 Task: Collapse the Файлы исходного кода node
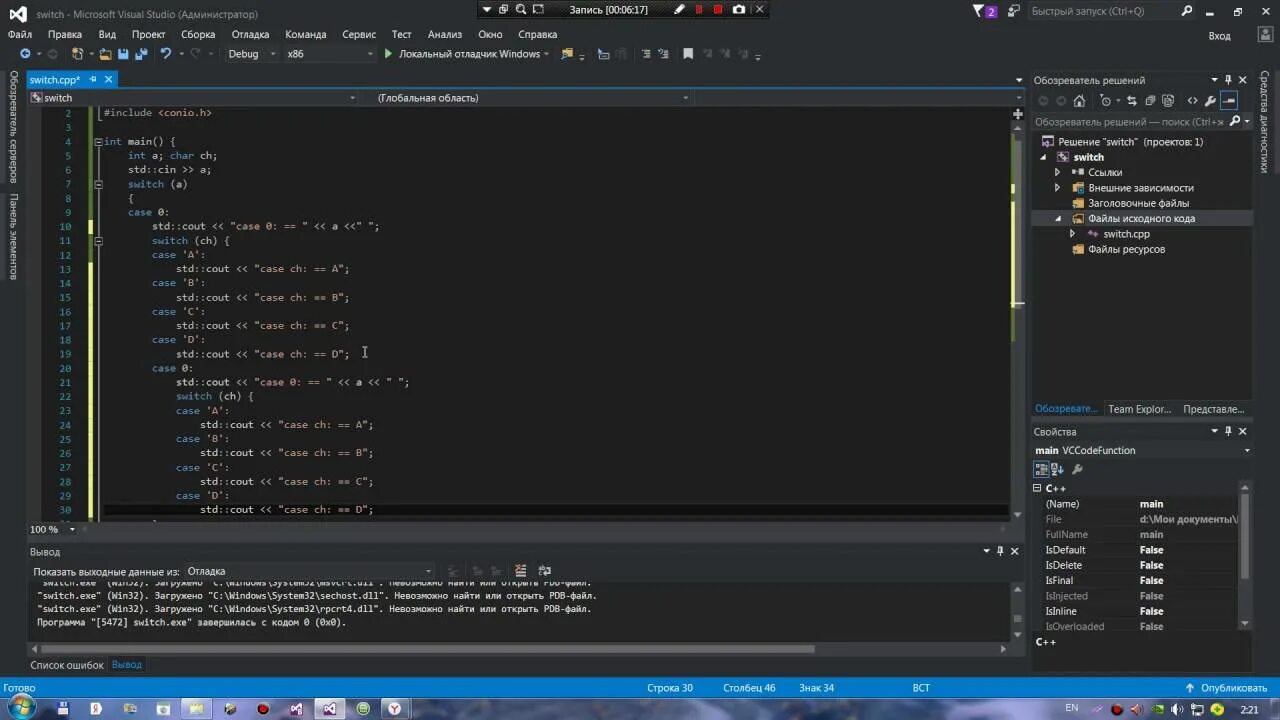(1057, 218)
